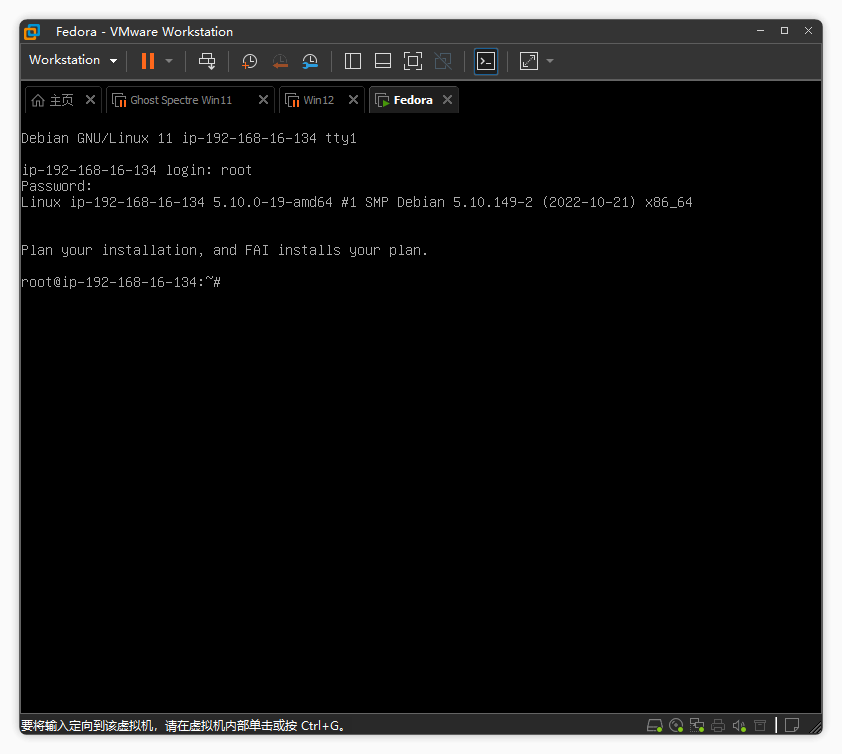Screen dimensions: 842x754
Task: Take a snapshot of the VM
Action: tap(249, 61)
